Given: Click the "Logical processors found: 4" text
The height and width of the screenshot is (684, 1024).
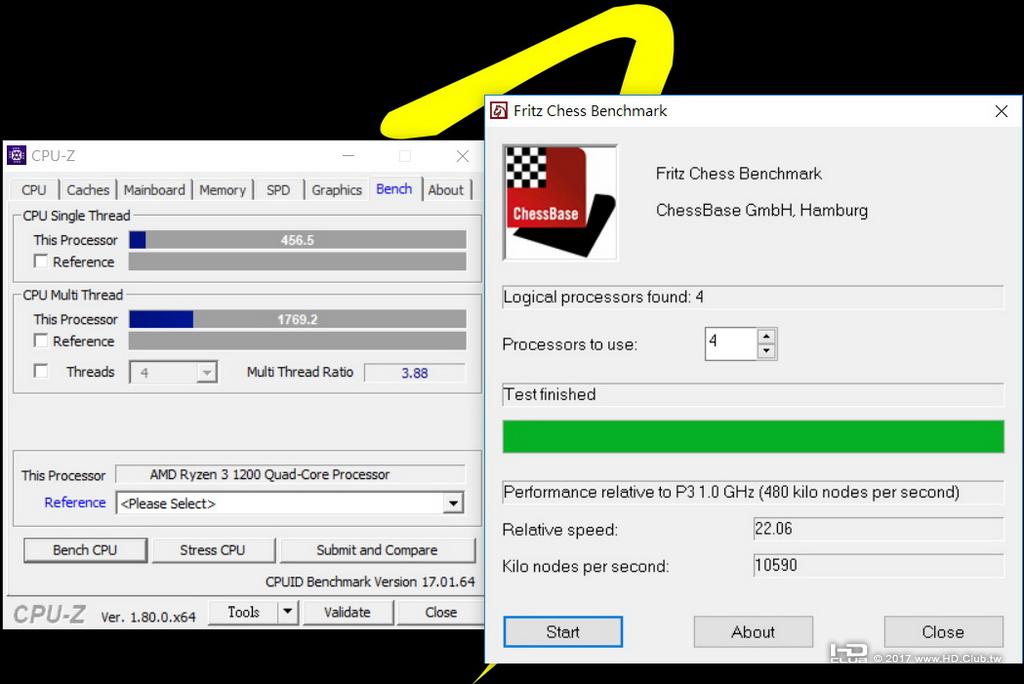Looking at the screenshot, I should pos(603,297).
